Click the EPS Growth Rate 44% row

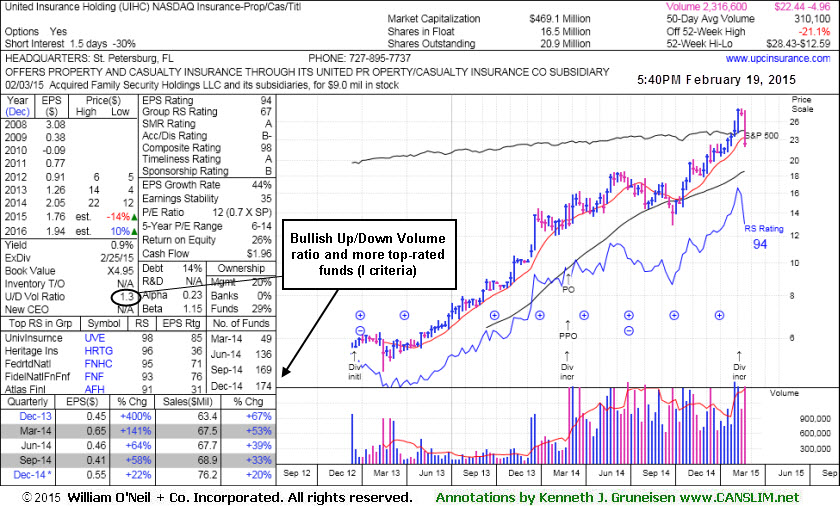click(207, 185)
